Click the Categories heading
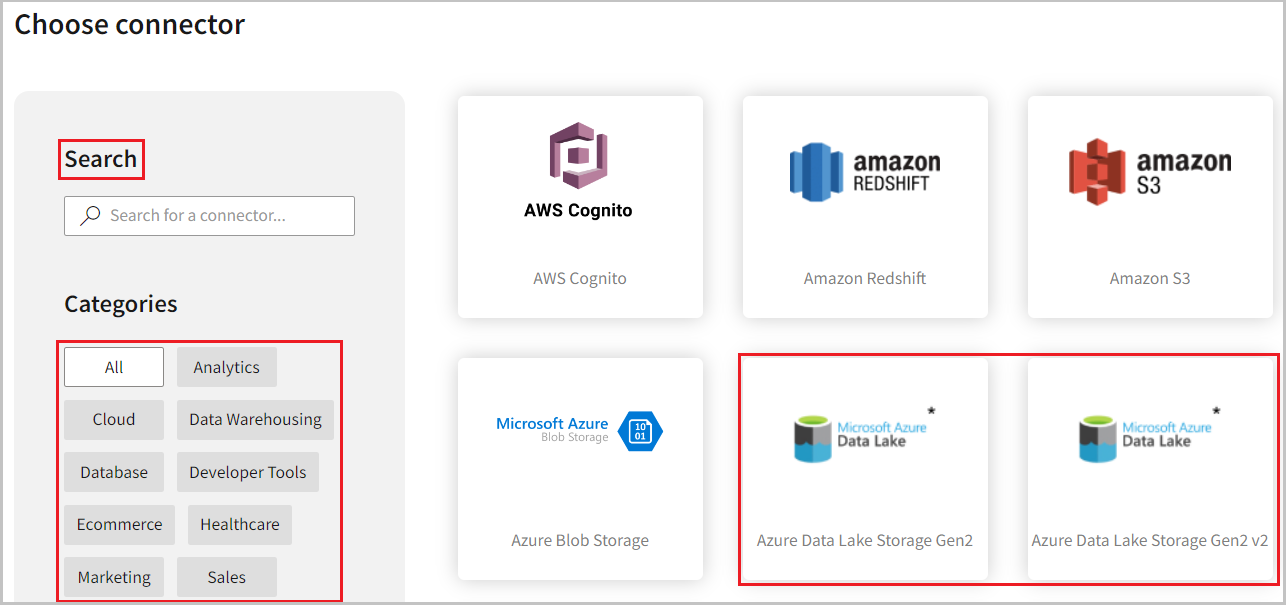1286x605 pixels. pyautogui.click(x=121, y=304)
